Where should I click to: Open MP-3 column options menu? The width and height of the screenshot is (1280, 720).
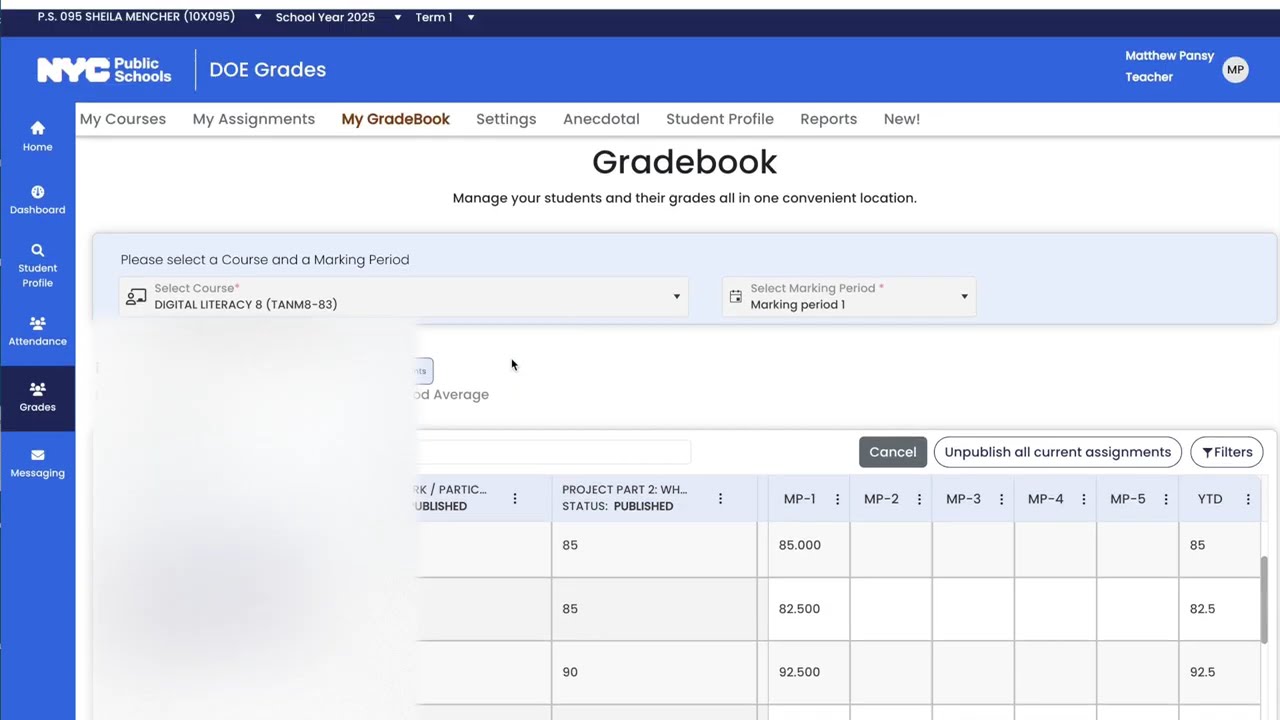click(1001, 499)
